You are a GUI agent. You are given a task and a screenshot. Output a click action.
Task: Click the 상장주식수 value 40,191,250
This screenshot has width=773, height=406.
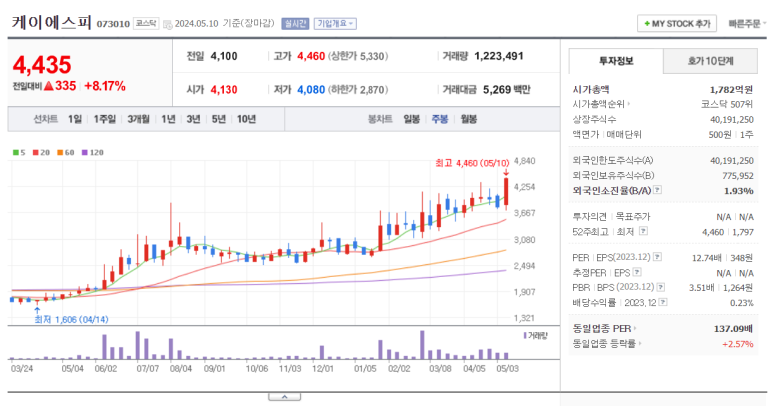(x=732, y=119)
